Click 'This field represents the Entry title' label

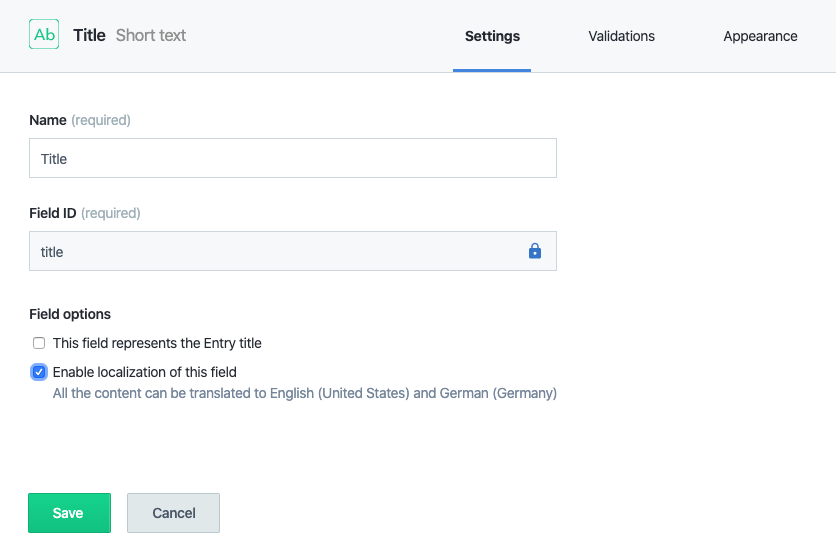pyautogui.click(x=157, y=343)
